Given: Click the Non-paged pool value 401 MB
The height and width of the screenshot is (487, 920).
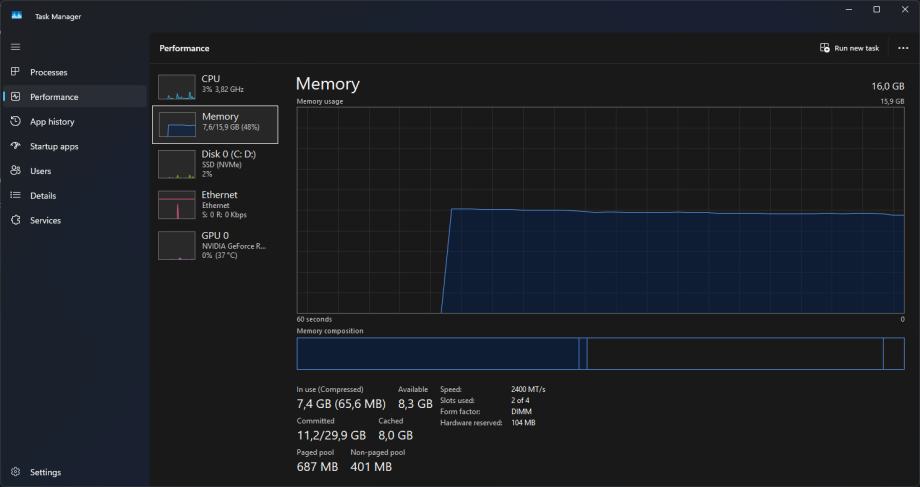Looking at the screenshot, I should 371,467.
